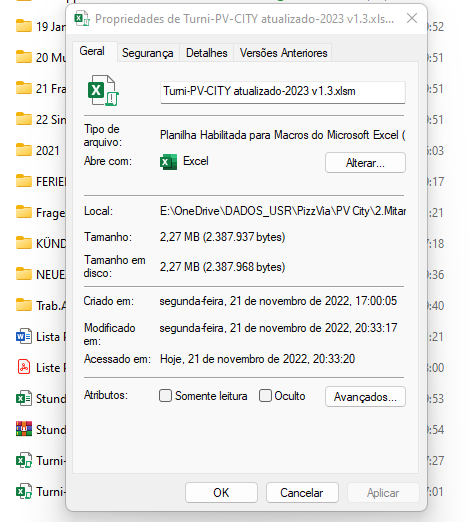Select the '19 Jar' folder icon in Explorer

click(x=24, y=26)
